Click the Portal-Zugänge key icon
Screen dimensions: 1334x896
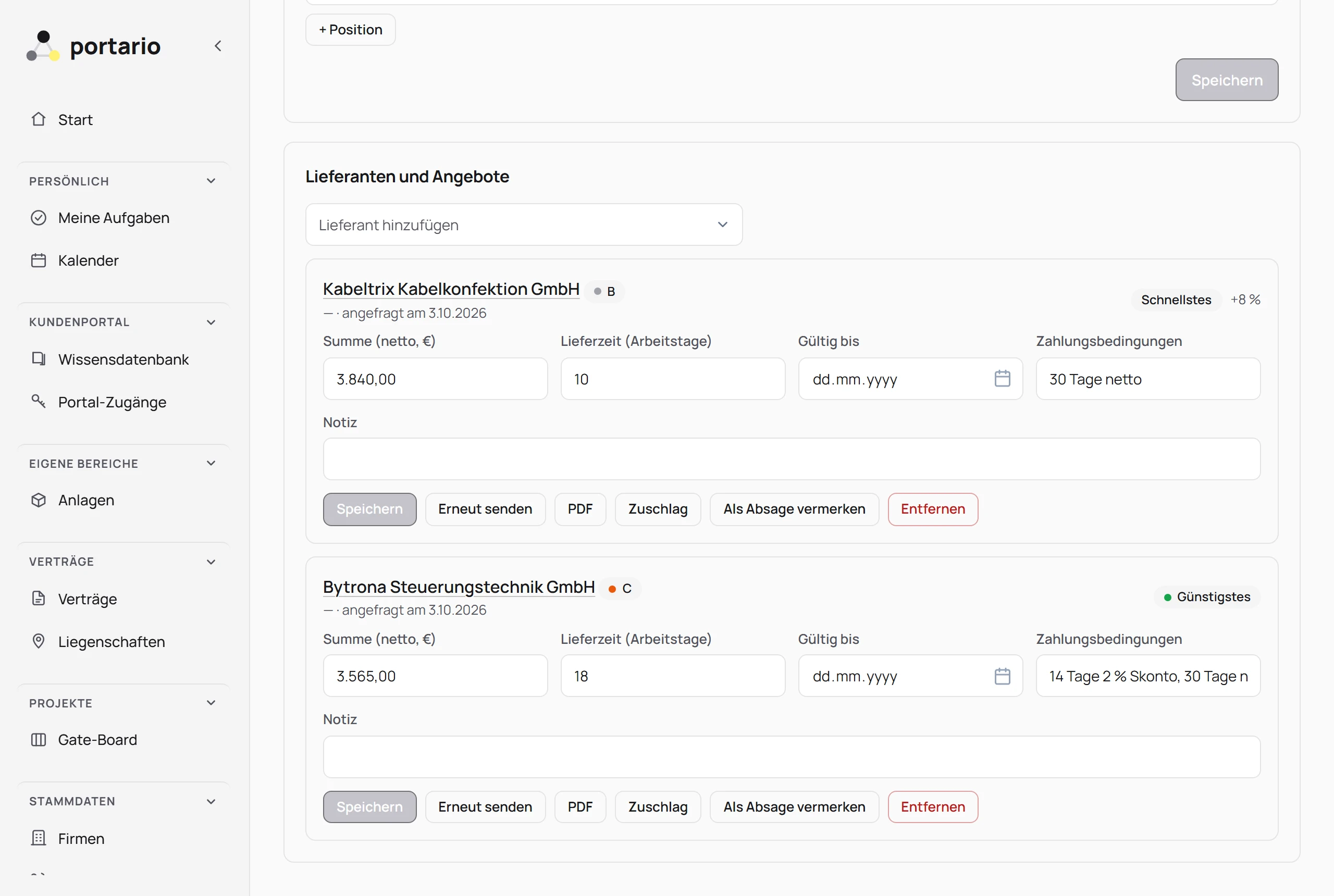click(x=38, y=401)
